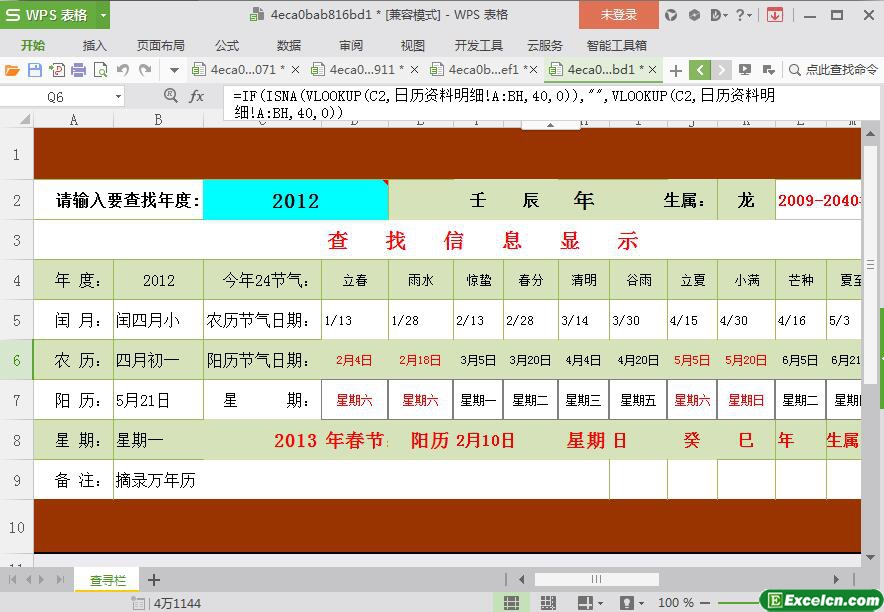This screenshot has height=612, width=884.
Task: Add a new document tab with plus
Action: point(676,70)
